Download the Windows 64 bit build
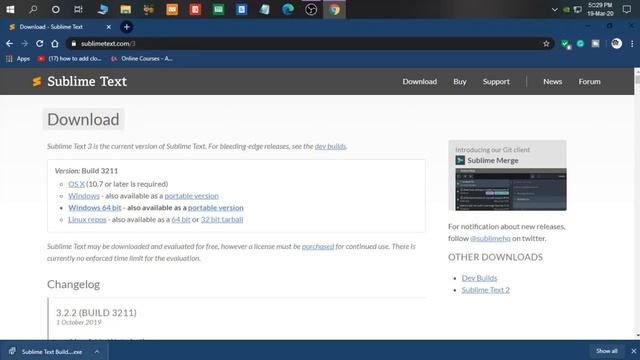 click(95, 208)
